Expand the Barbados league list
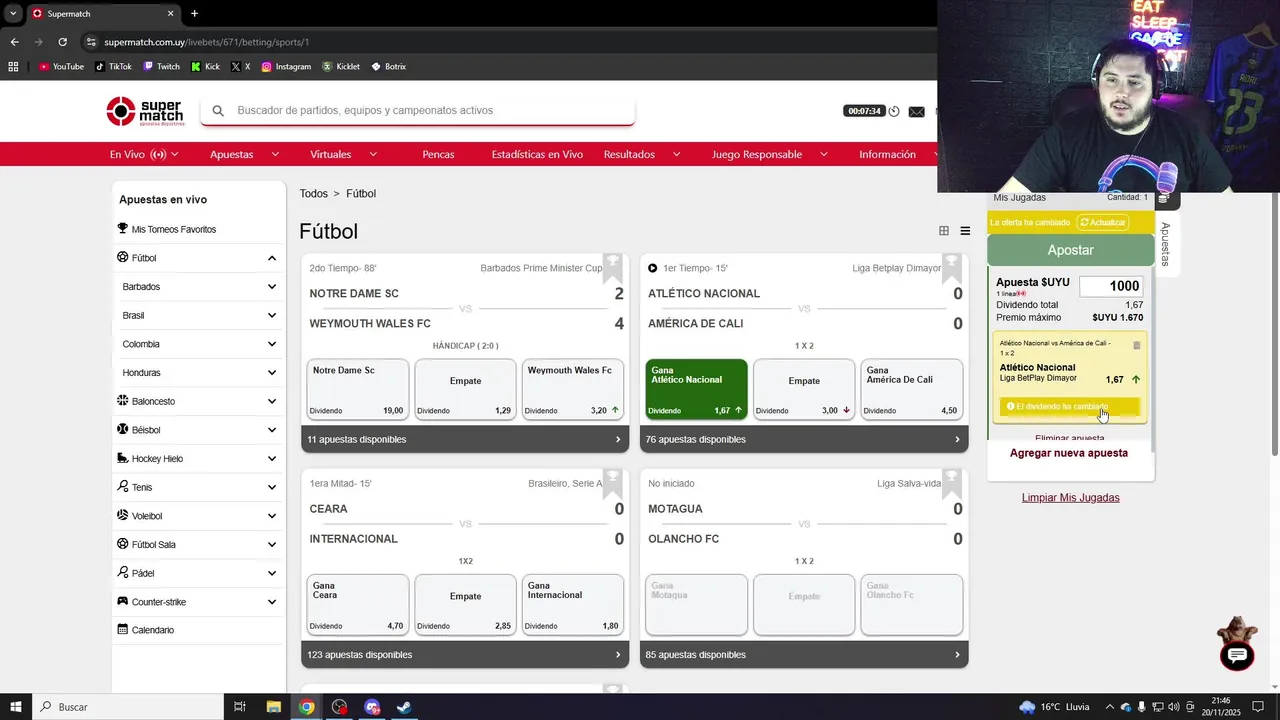 pos(272,287)
